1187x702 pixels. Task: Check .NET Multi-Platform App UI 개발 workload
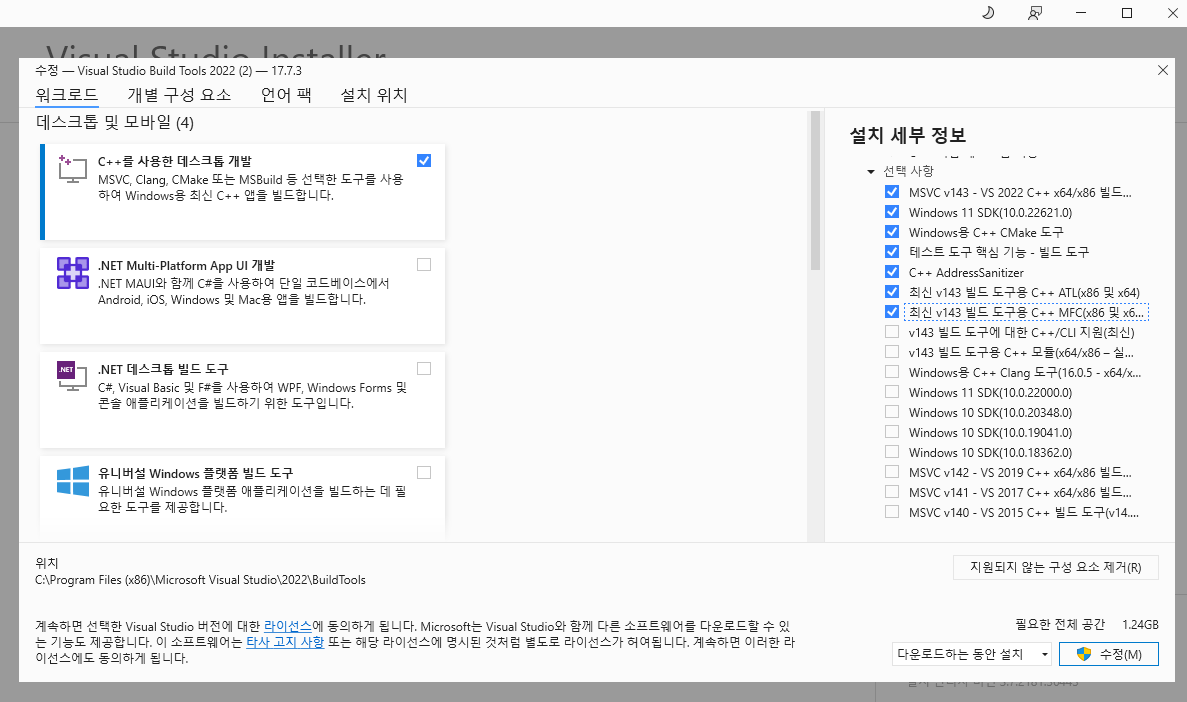click(424, 264)
